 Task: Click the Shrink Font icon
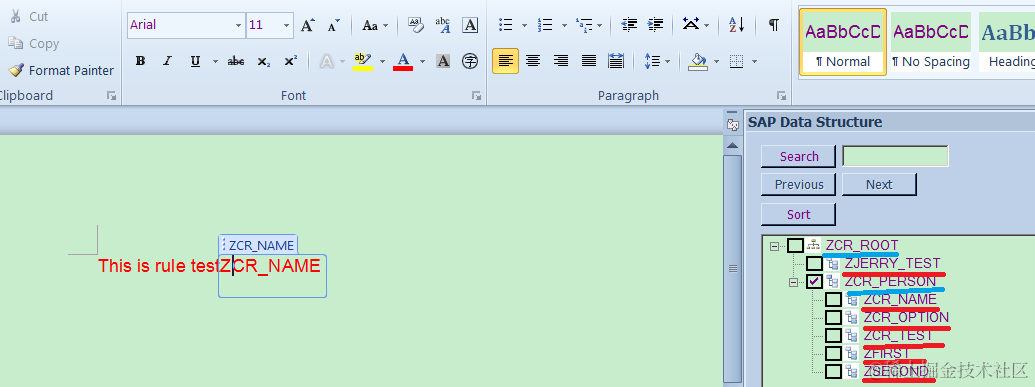pyautogui.click(x=333, y=26)
